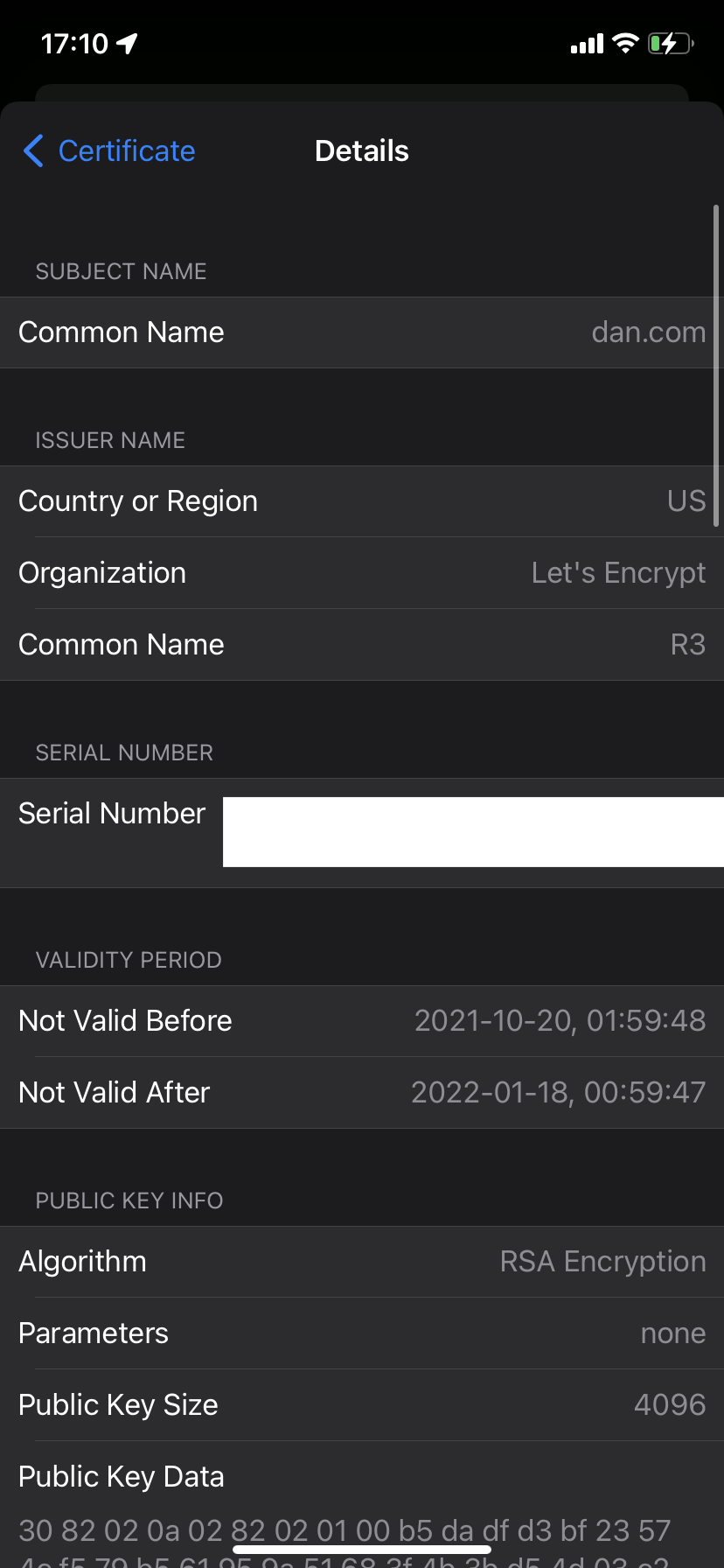Tap the Parameters none row
724x1568 pixels.
(362, 1333)
